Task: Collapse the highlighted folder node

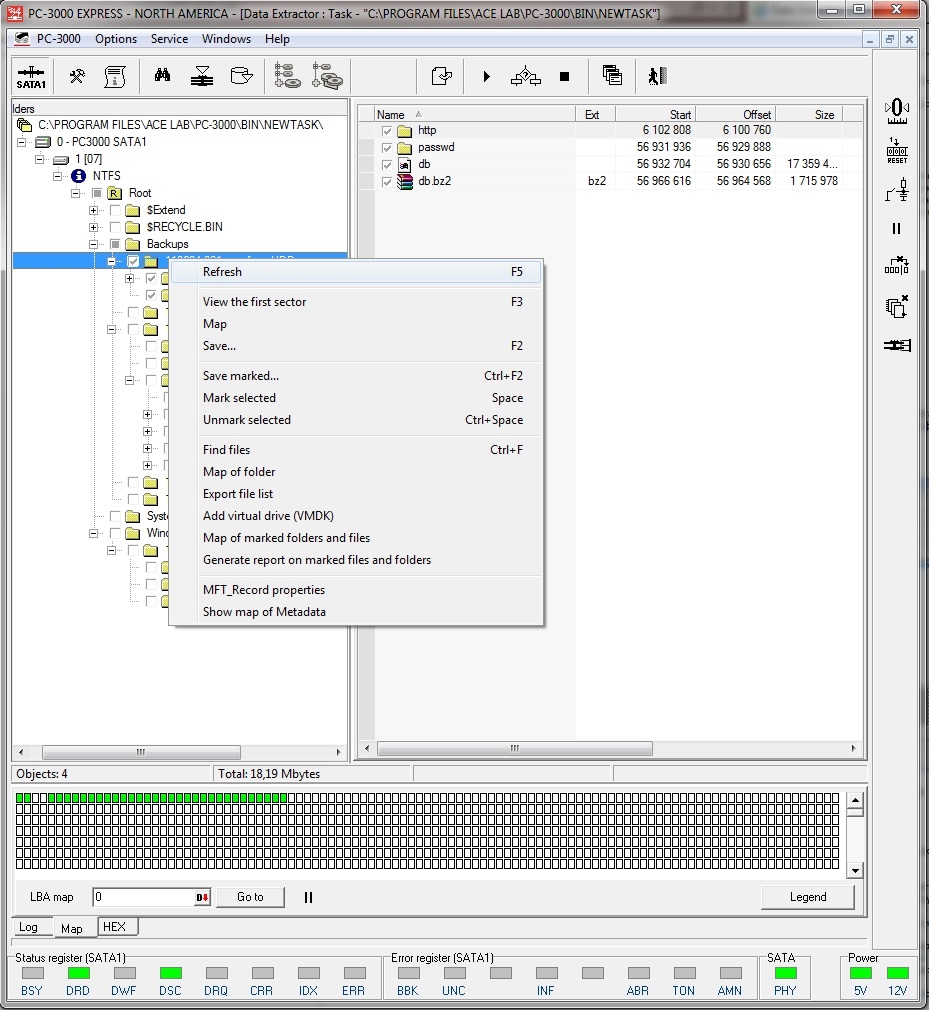Action: coord(111,262)
